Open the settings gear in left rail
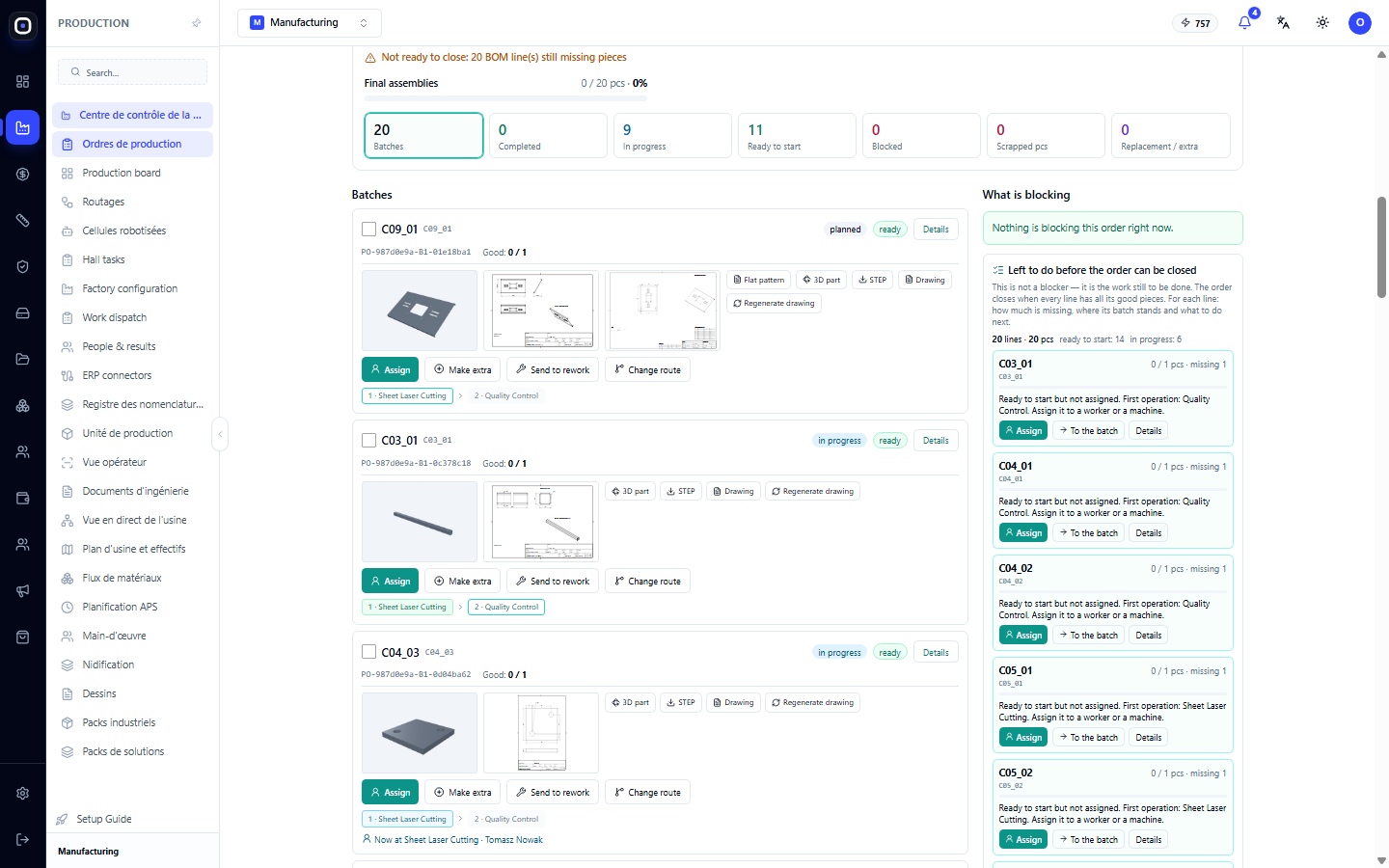 23,794
